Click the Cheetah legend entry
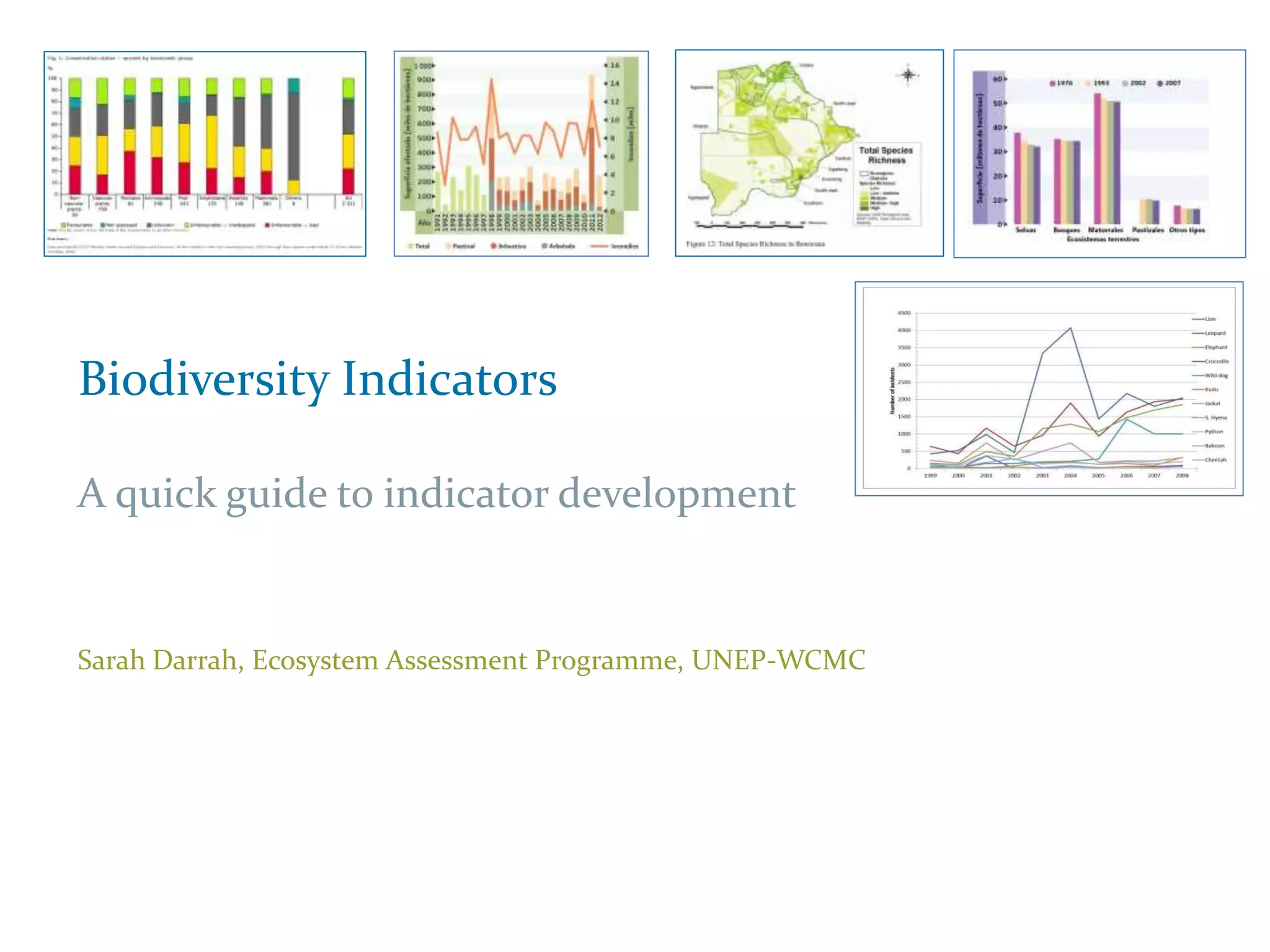The image size is (1270, 952). click(x=1214, y=460)
